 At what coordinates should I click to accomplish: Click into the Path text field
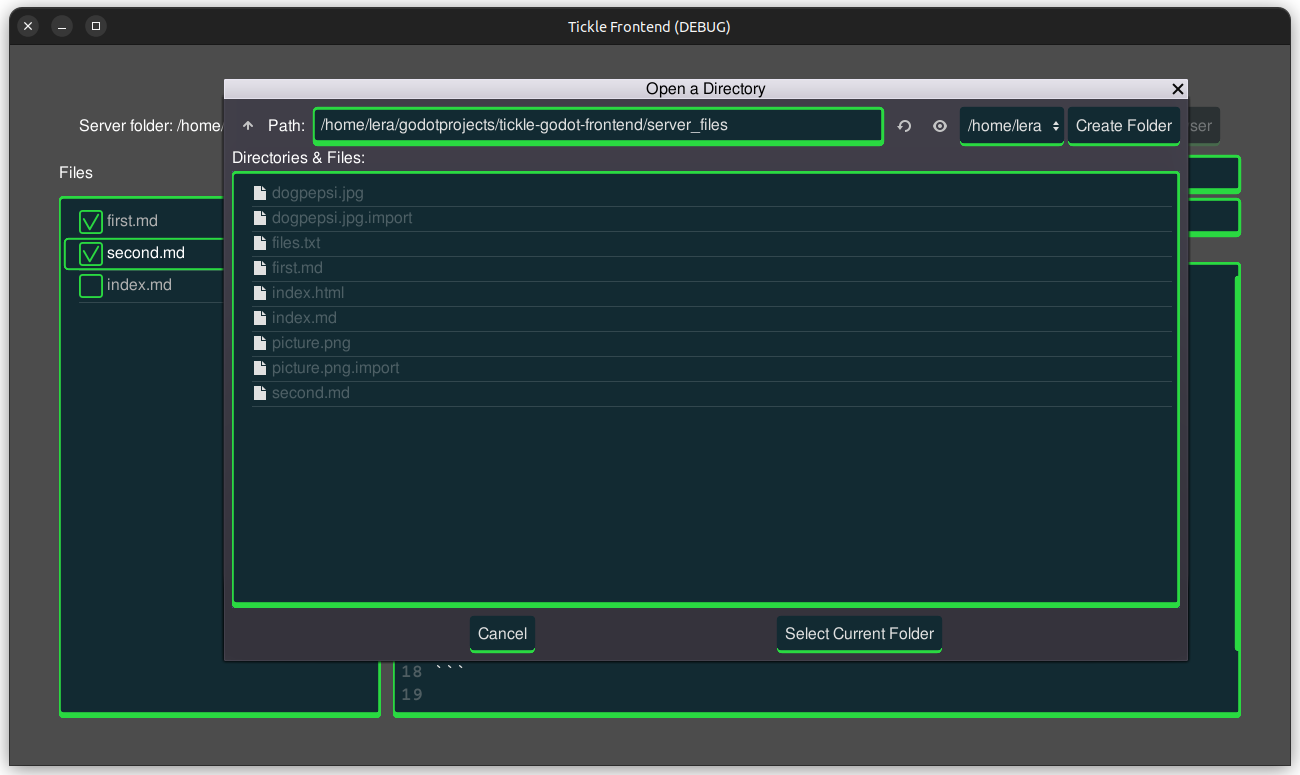point(598,126)
